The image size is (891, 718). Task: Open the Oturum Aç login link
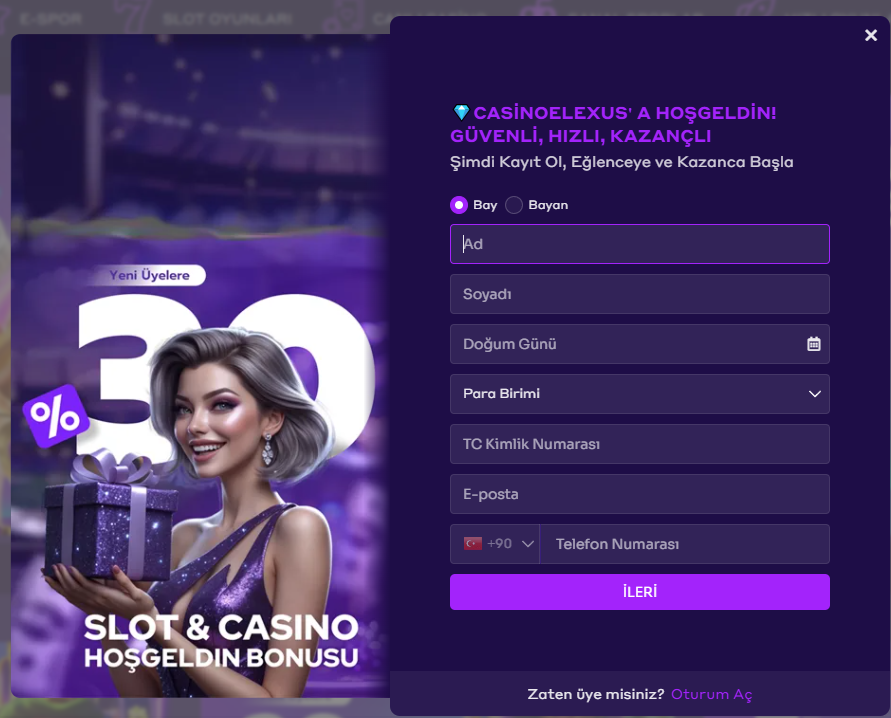point(711,694)
